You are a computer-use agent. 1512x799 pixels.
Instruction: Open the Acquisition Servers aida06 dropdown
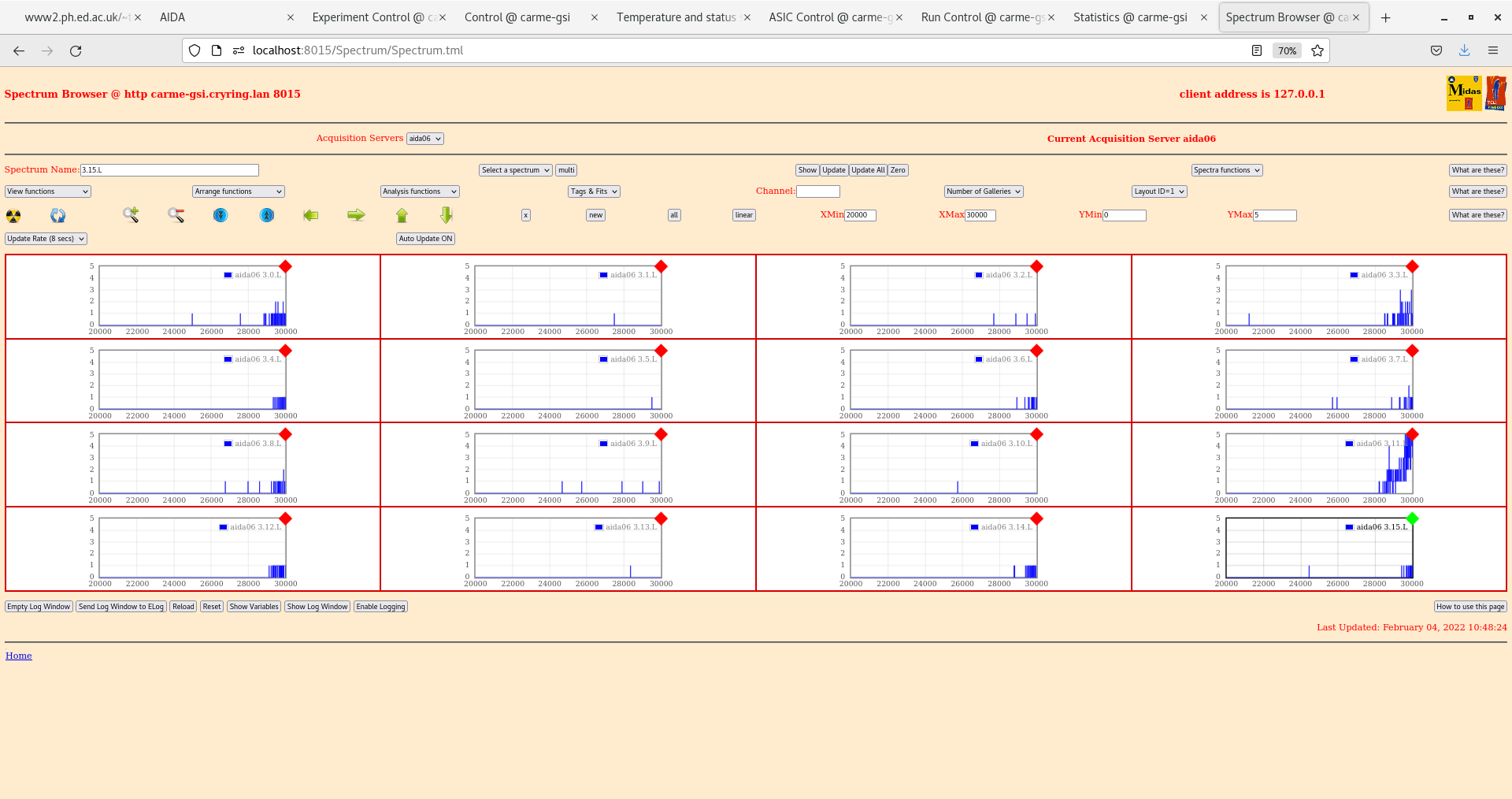tap(424, 138)
